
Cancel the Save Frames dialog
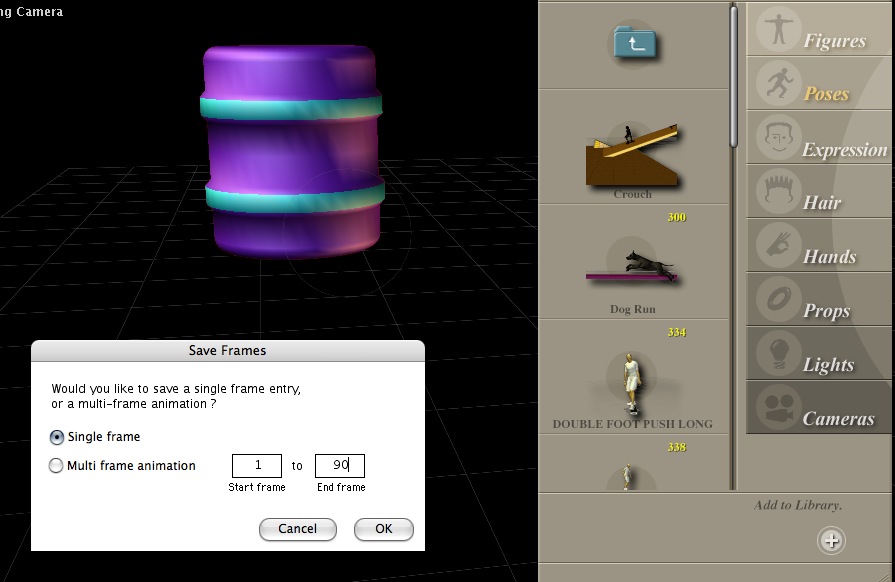tap(297, 529)
